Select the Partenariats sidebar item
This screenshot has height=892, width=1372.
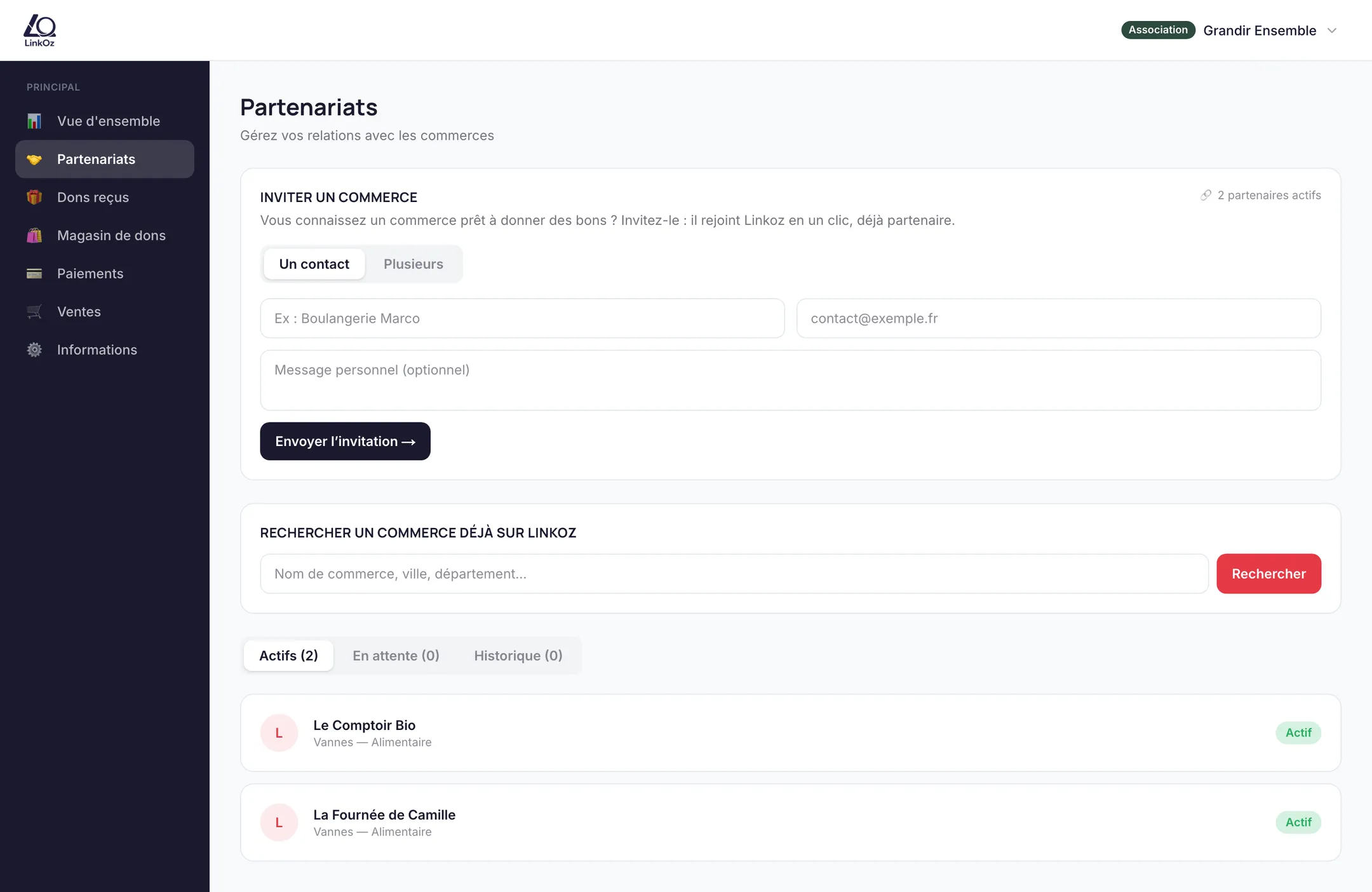tap(105, 159)
